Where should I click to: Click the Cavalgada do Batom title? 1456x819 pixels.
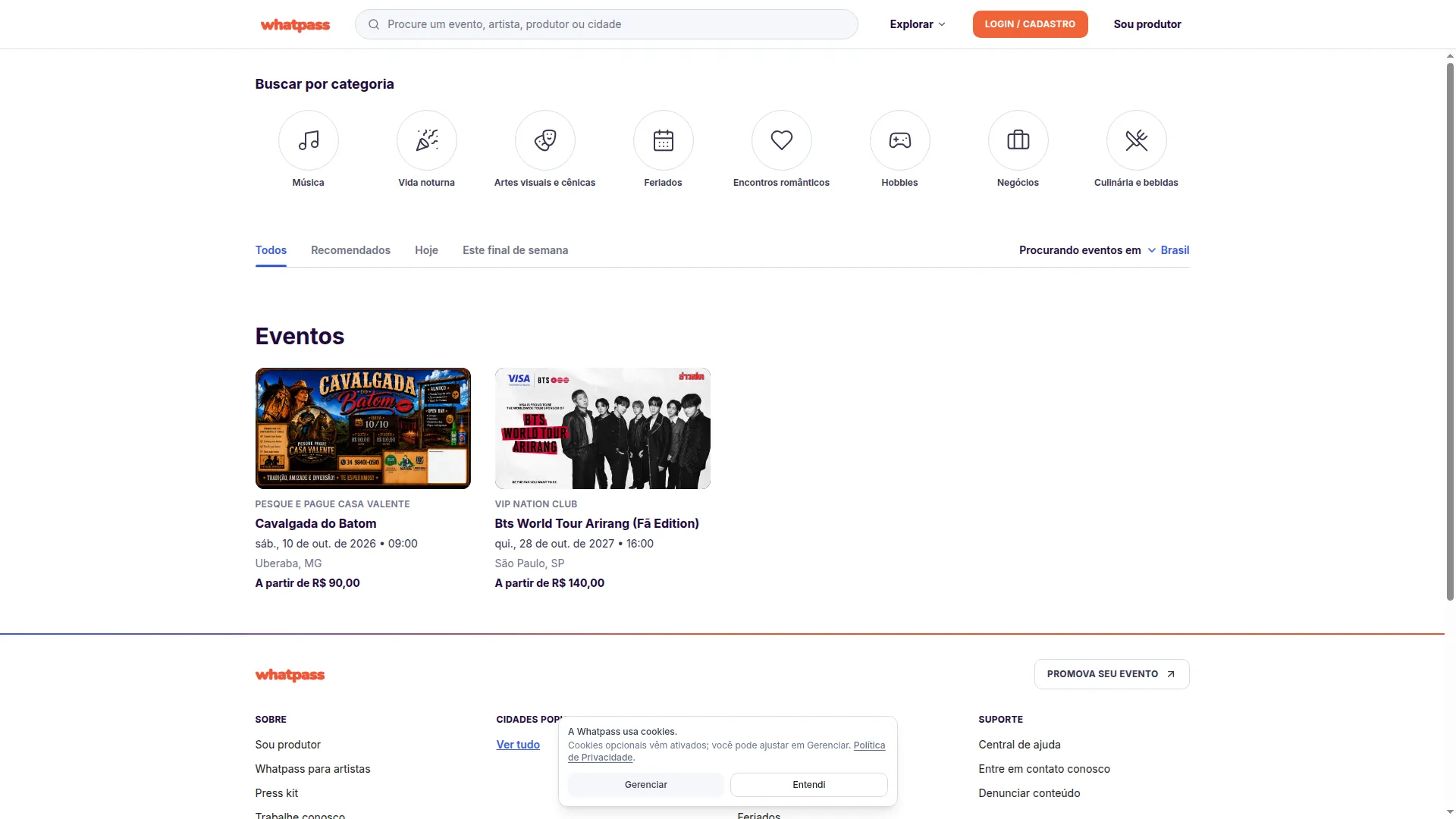tap(315, 523)
